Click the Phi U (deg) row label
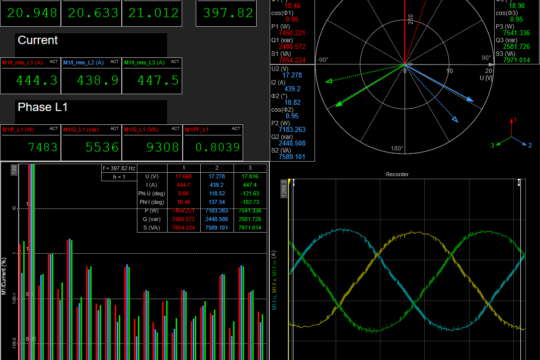540x360 pixels. point(152,194)
